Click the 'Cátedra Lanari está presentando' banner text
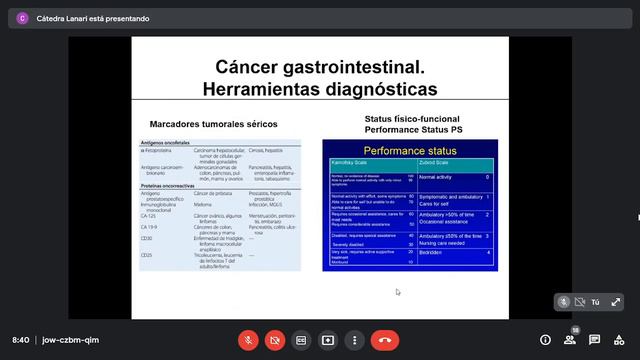Image resolution: width=640 pixels, height=360 pixels. point(93,18)
